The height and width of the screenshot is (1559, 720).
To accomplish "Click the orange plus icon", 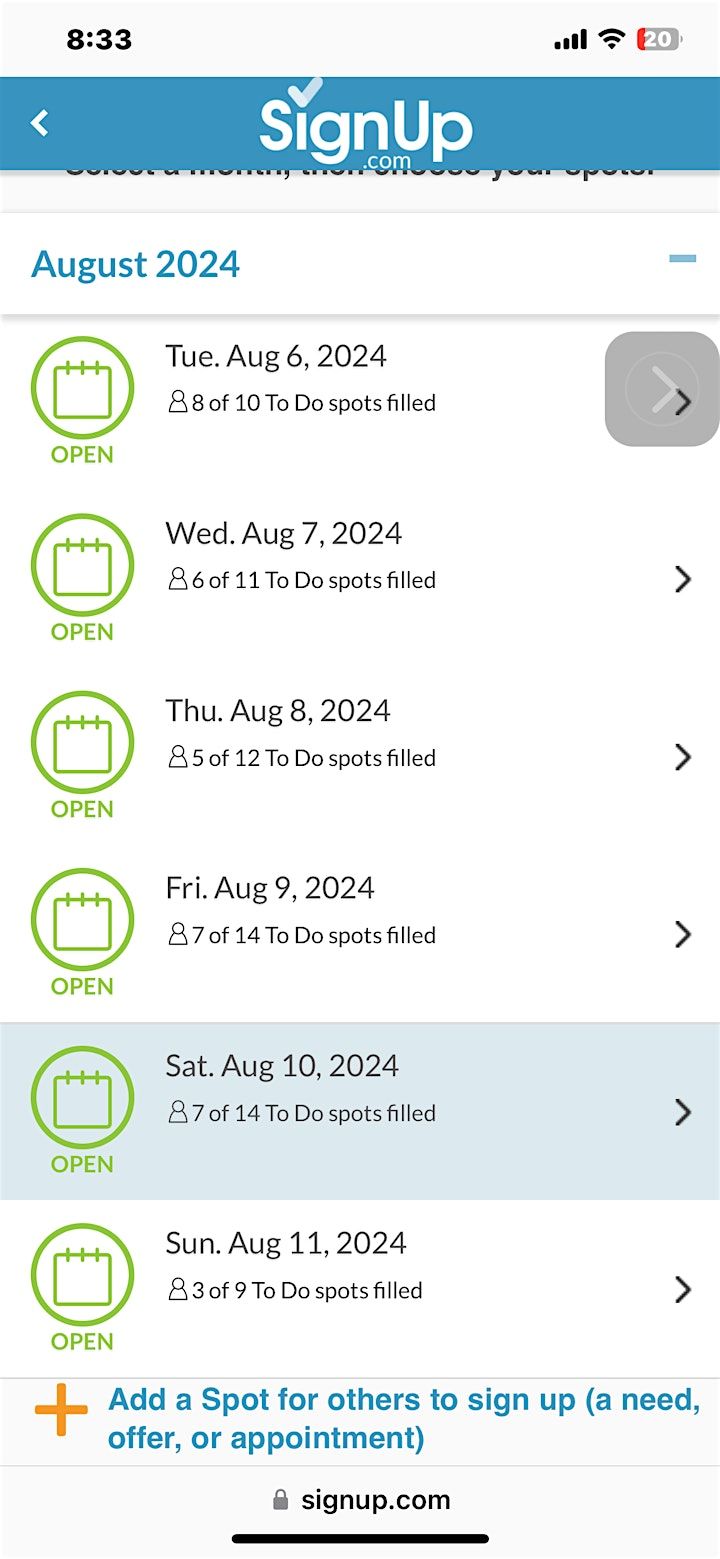I will pos(62,1409).
